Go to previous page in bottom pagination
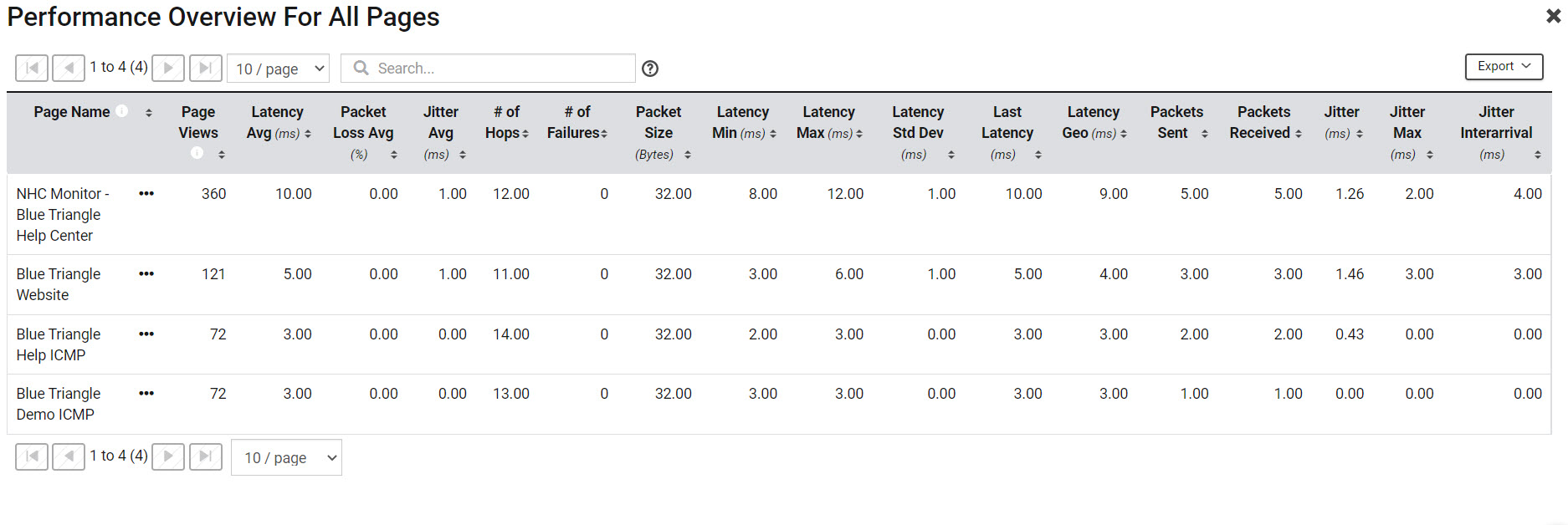The height and width of the screenshot is (525, 1568). pyautogui.click(x=69, y=456)
